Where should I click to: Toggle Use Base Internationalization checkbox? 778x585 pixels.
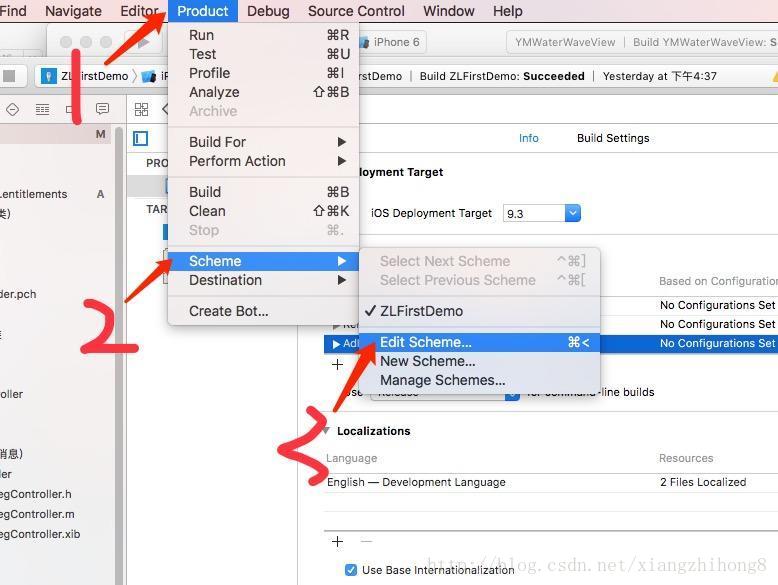pyautogui.click(x=351, y=570)
